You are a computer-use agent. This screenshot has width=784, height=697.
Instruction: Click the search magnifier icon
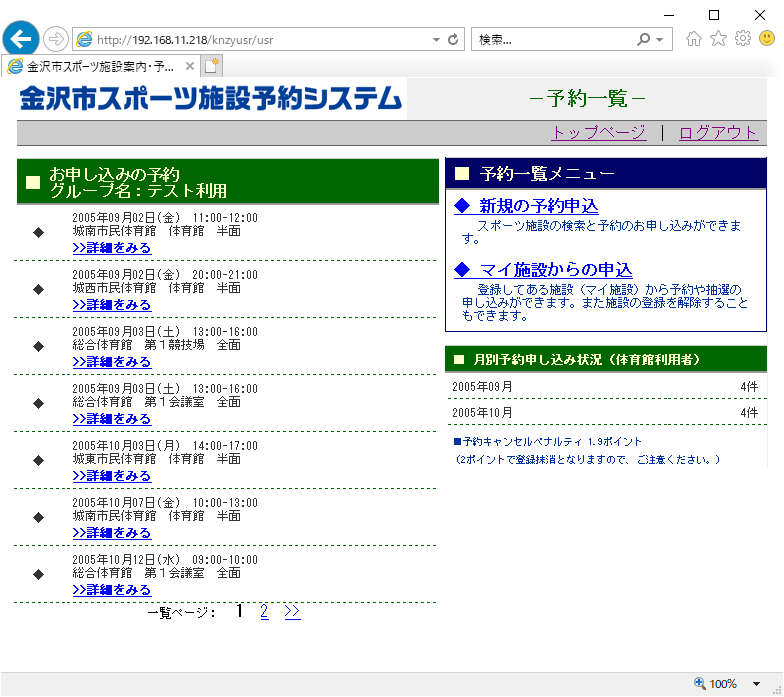pyautogui.click(x=643, y=40)
